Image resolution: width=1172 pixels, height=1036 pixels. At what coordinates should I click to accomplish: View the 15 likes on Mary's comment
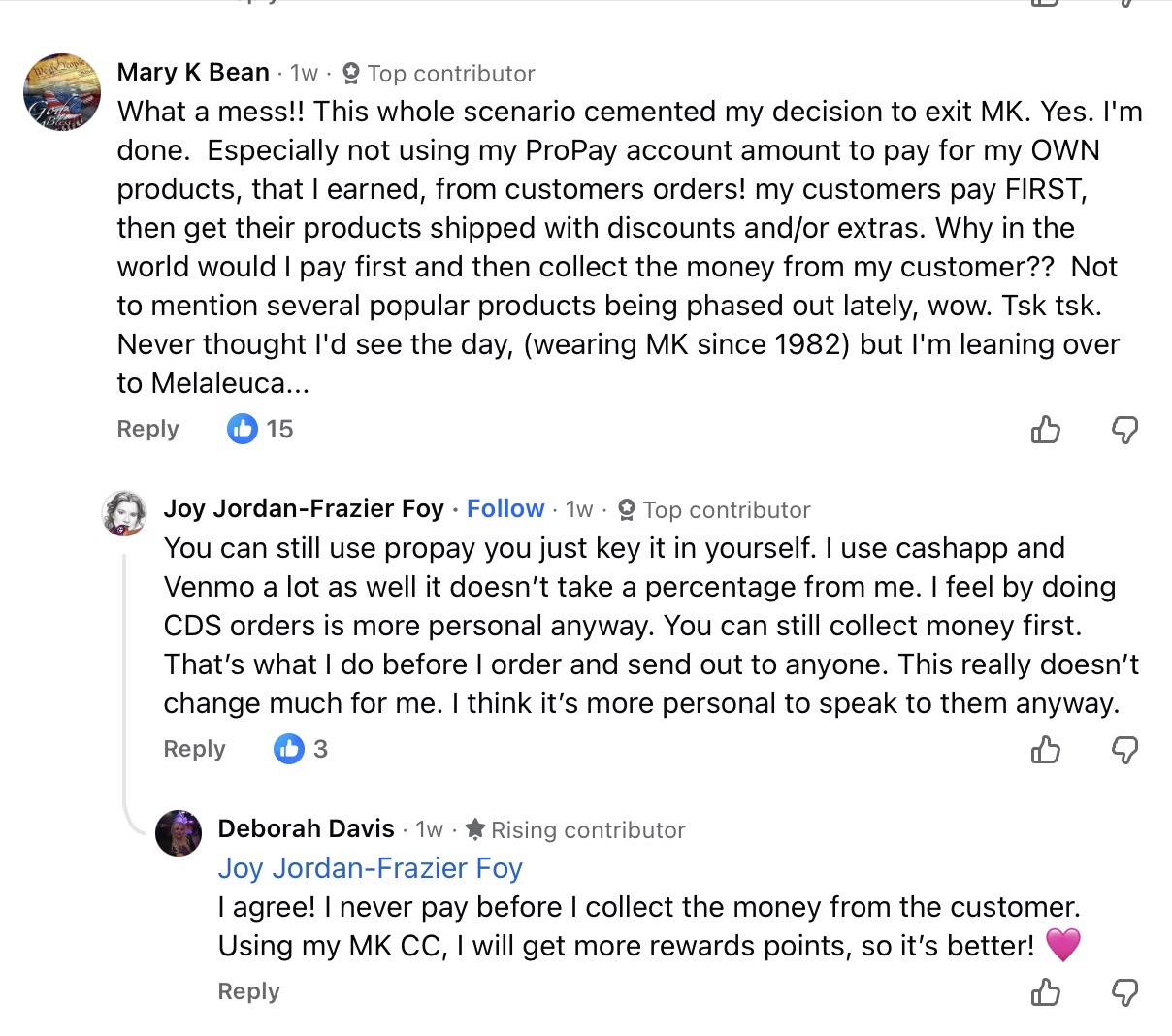pyautogui.click(x=260, y=429)
